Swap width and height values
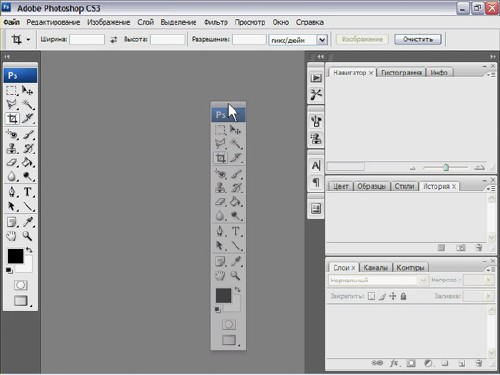 114,40
